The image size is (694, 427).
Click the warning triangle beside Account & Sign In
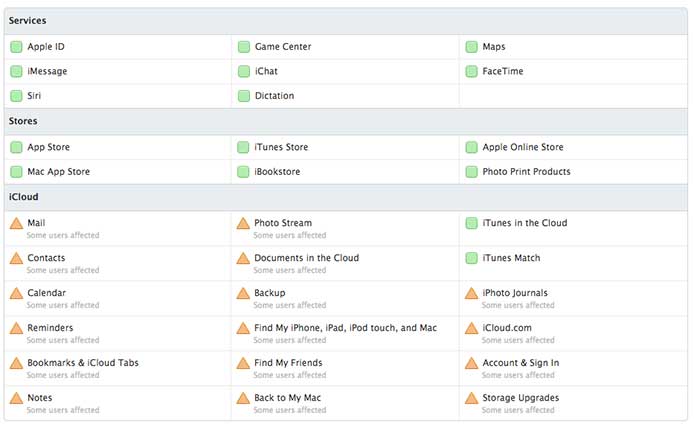point(471,363)
